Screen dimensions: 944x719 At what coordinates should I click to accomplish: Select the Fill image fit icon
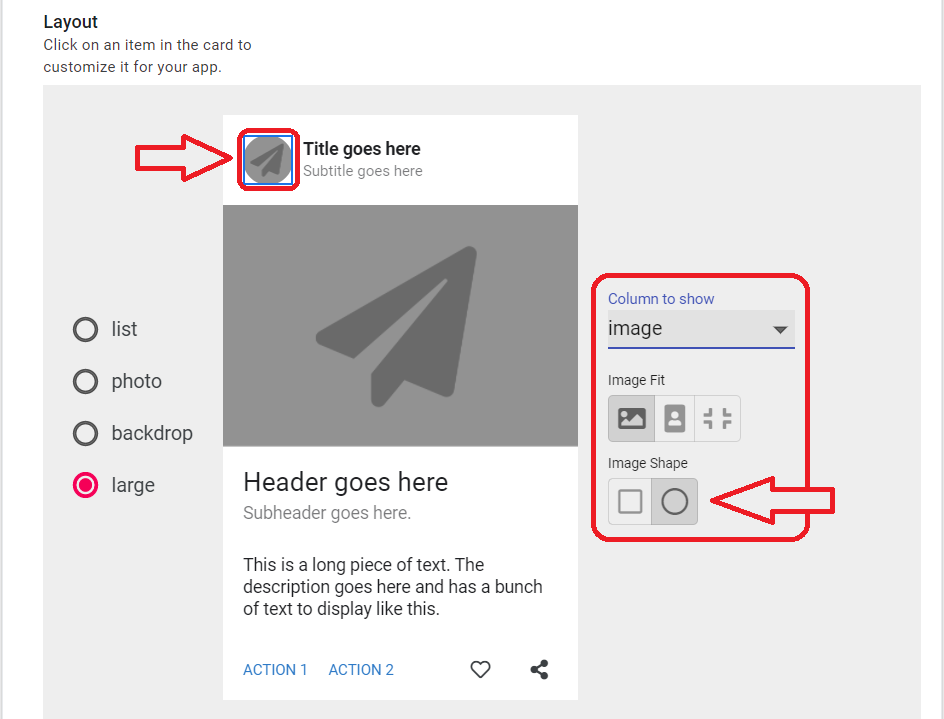tap(632, 419)
